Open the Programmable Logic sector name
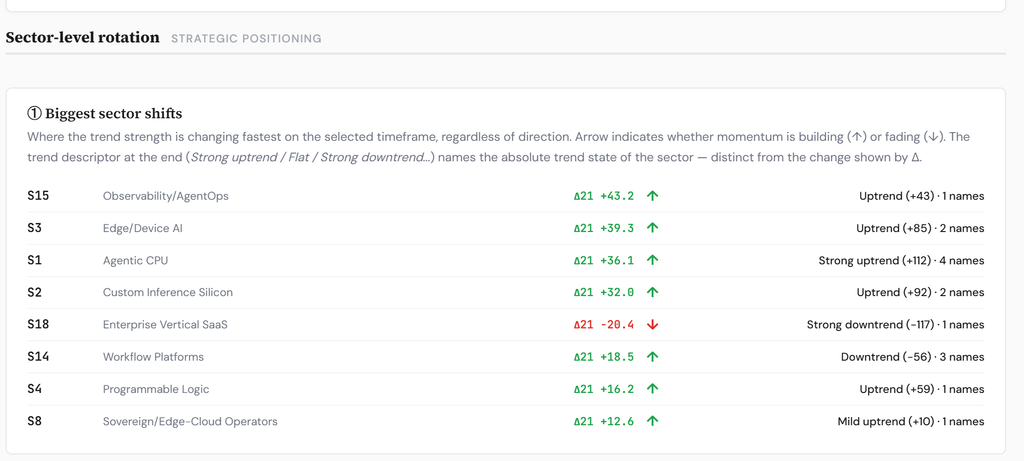Viewport: 1024px width, 461px height. 156,389
